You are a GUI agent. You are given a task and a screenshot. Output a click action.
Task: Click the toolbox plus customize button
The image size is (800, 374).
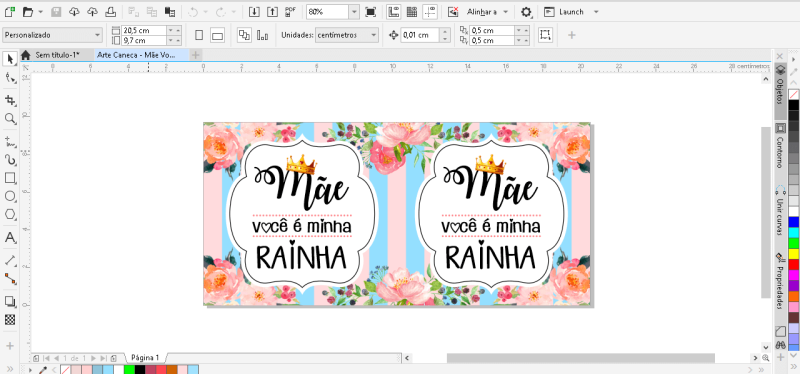pyautogui.click(x=10, y=345)
